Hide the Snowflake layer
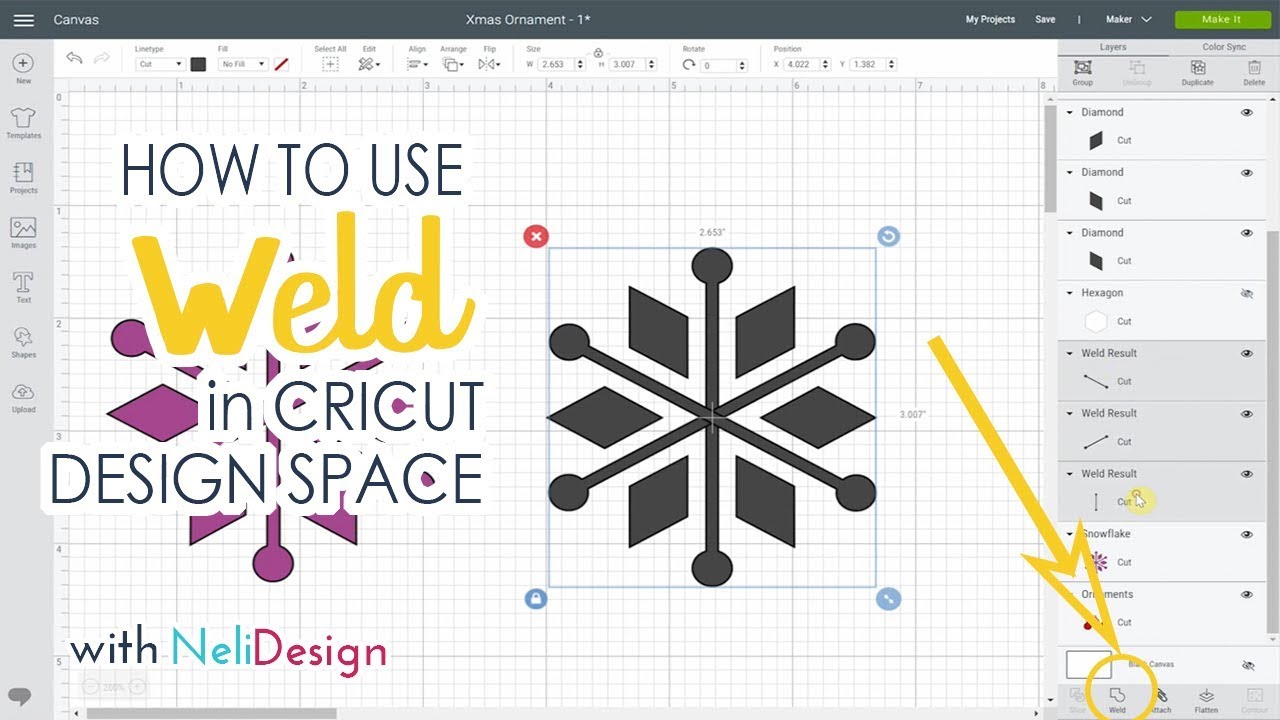The image size is (1280, 720). point(1247,535)
